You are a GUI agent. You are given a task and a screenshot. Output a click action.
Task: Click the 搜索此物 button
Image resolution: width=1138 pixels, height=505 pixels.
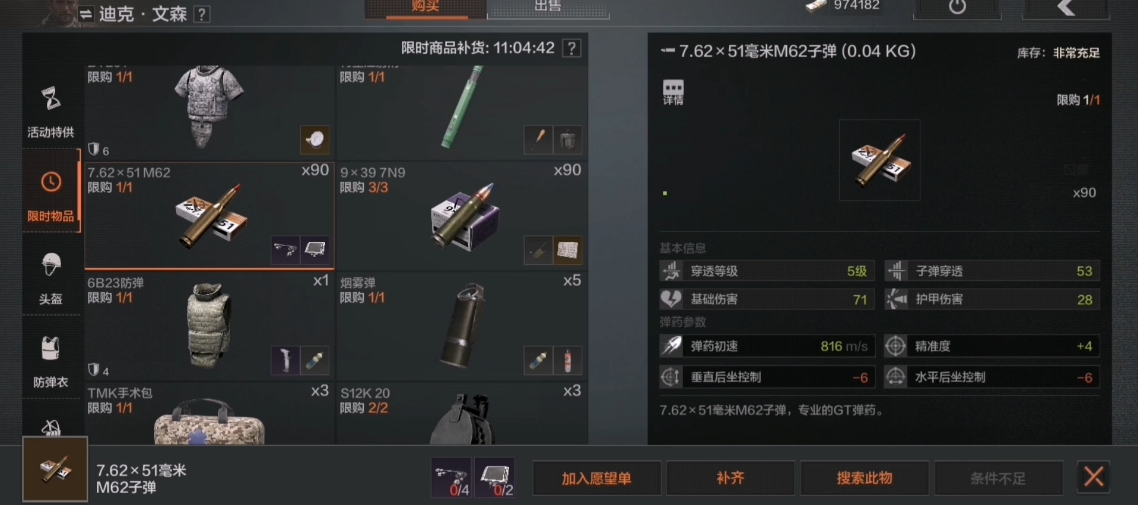click(864, 478)
